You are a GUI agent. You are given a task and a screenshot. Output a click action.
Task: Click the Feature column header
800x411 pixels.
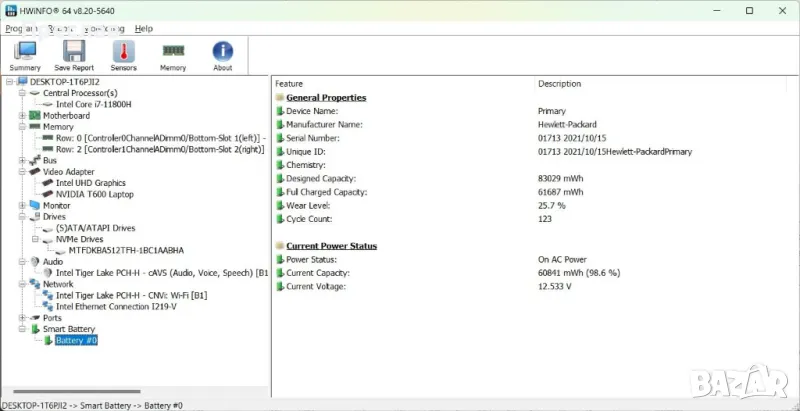289,84
